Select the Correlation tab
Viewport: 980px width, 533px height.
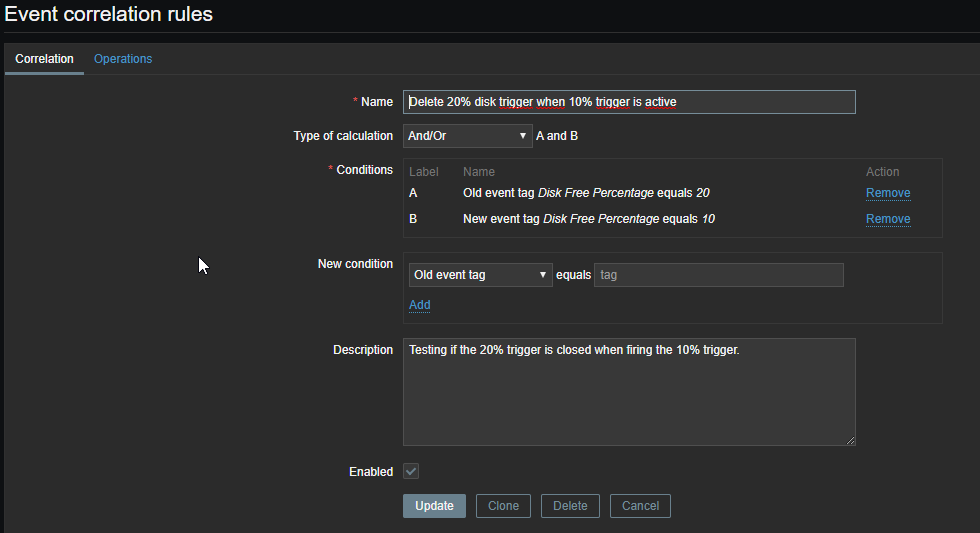point(44,59)
